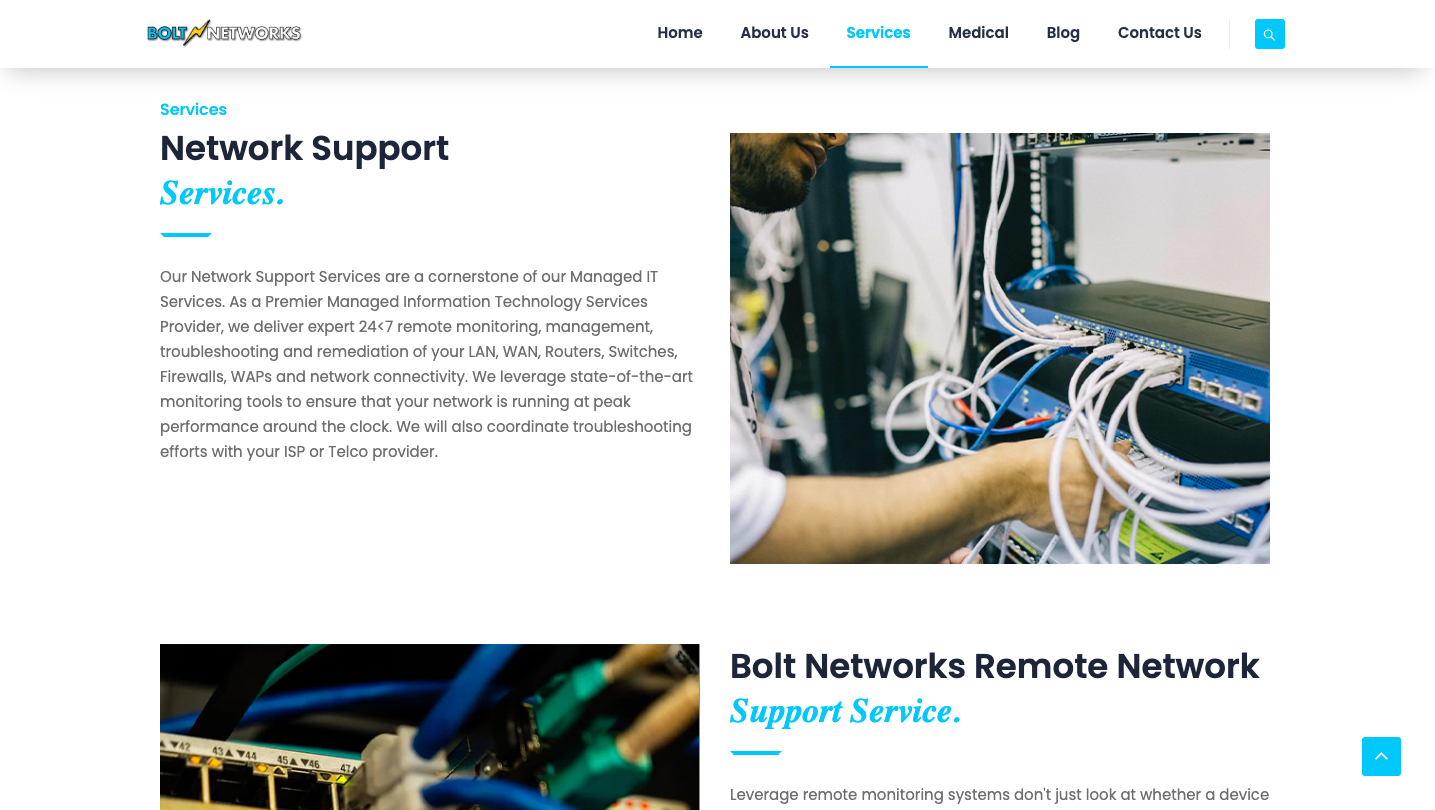Click the blue divider under Support Service.
Viewport: 1435px width, 810px height.
coord(756,753)
